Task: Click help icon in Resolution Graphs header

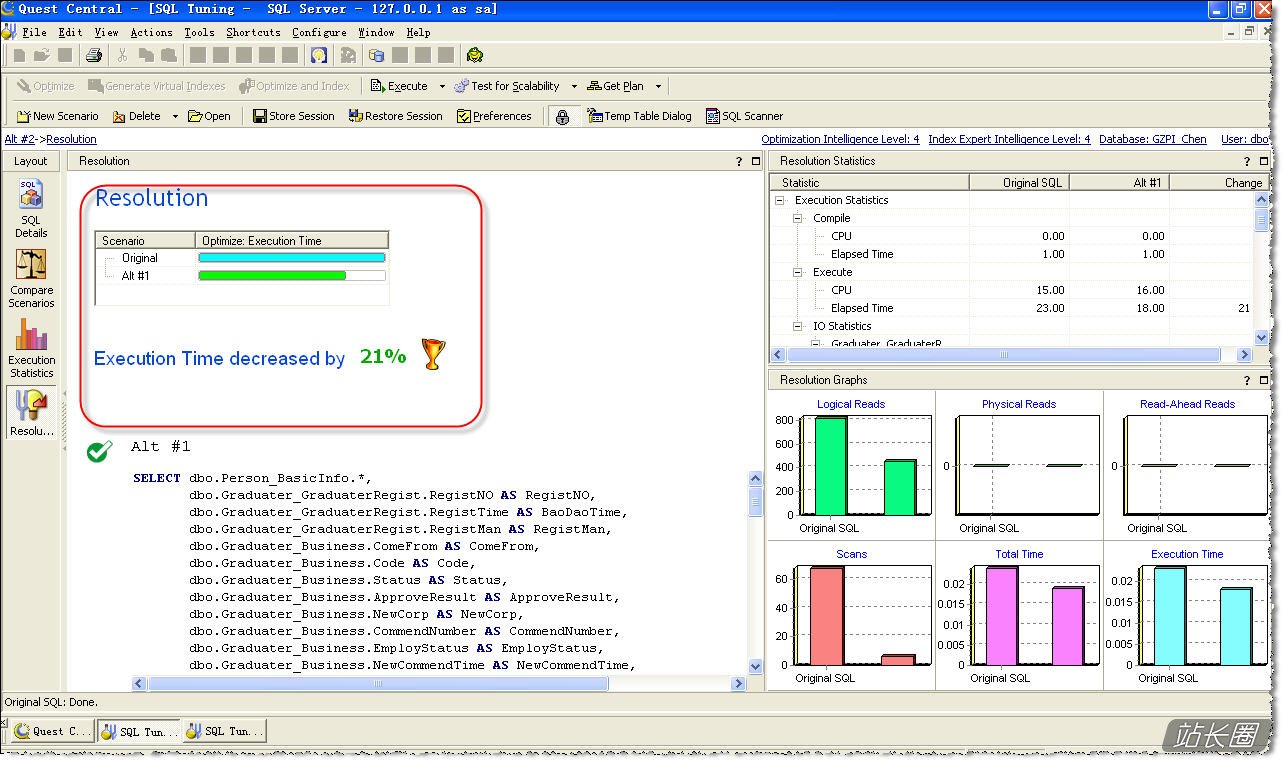Action: click(1247, 380)
